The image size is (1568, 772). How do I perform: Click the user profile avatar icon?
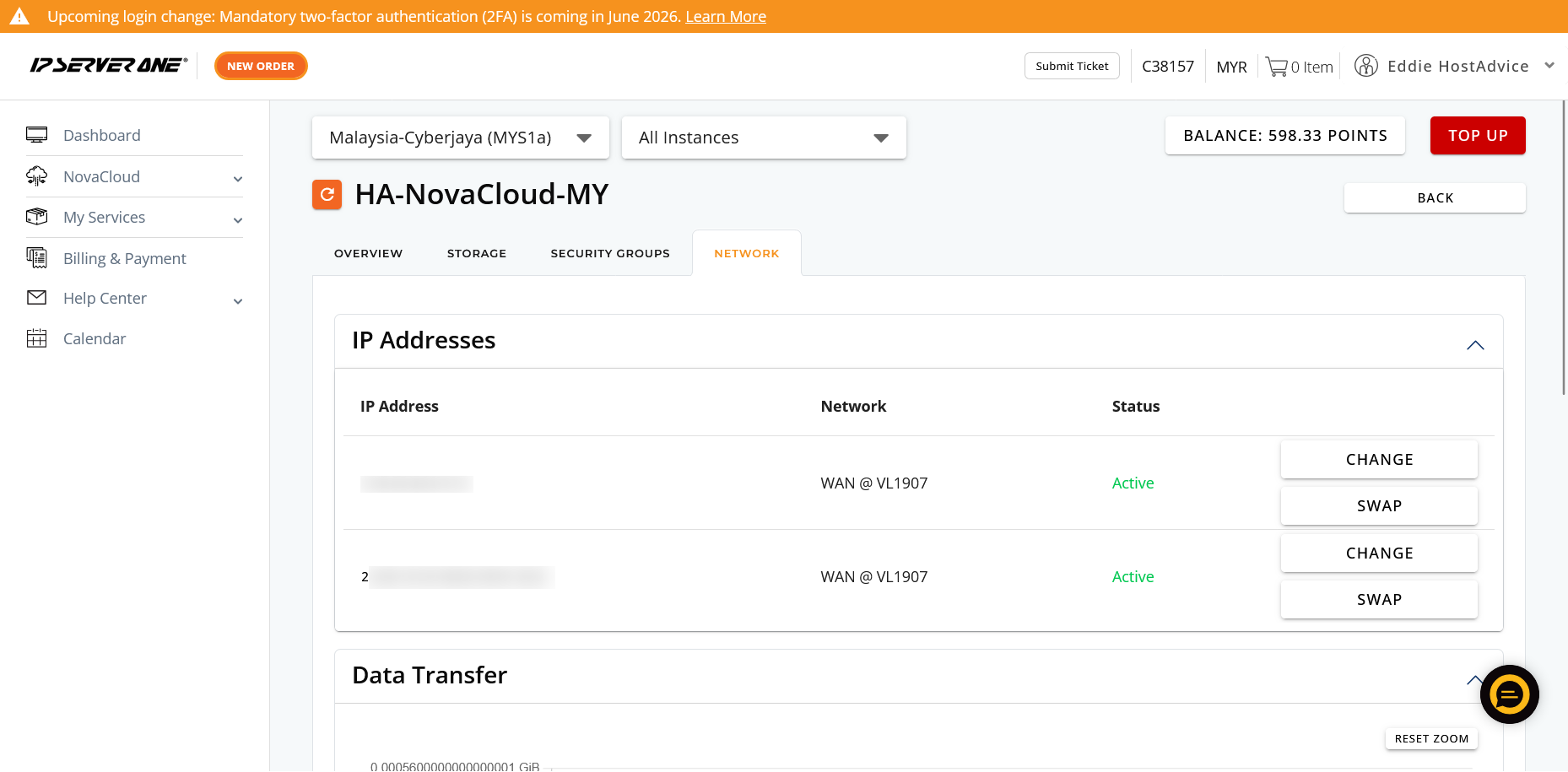[x=1365, y=66]
